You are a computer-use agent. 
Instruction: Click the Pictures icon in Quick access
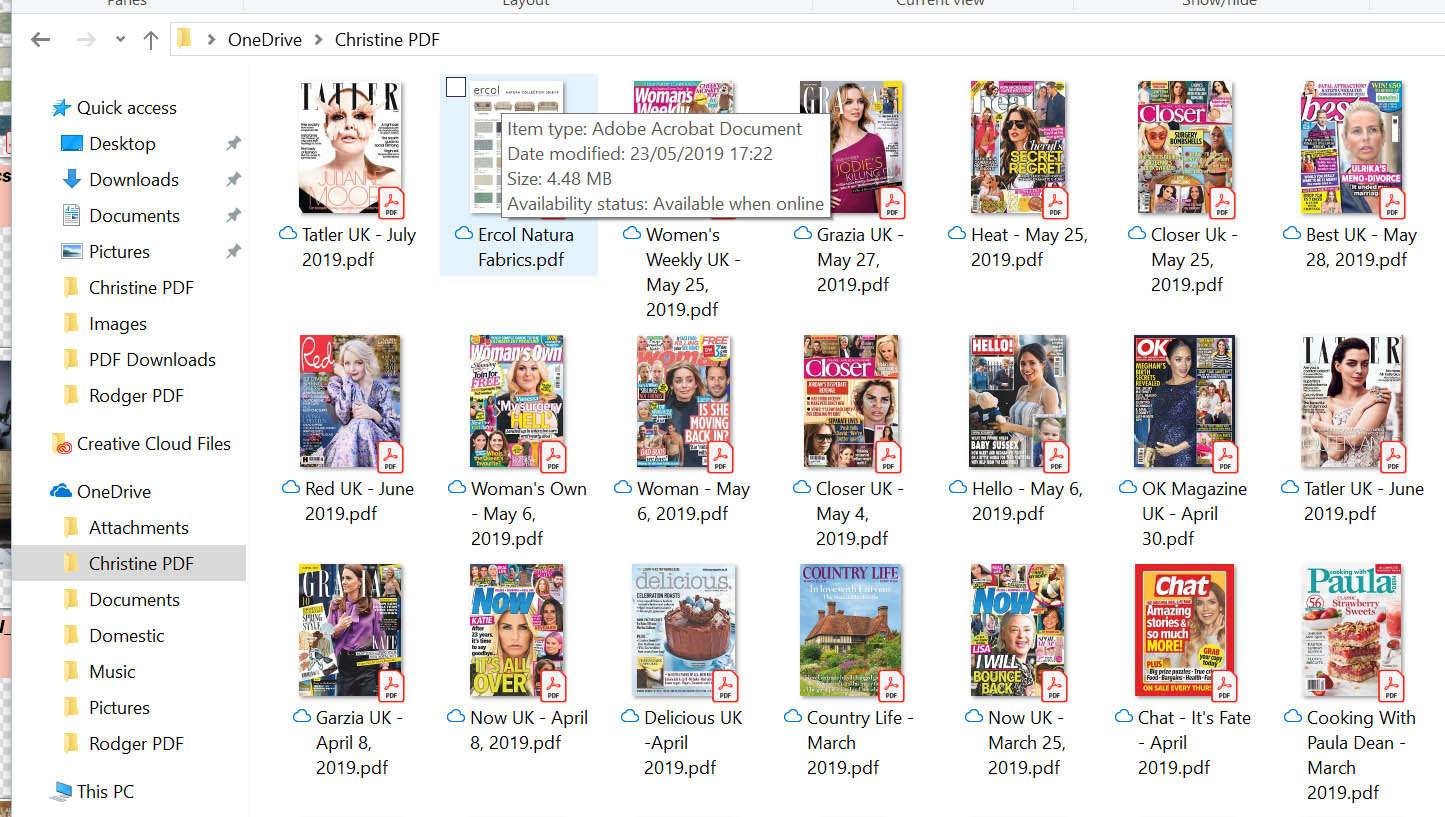point(71,252)
